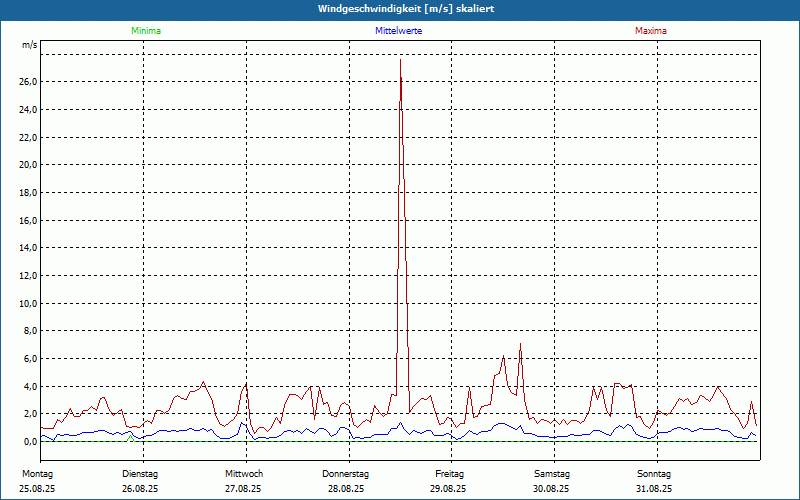Viewport: 800px width, 500px height.
Task: Click the 10,0 y-axis tick label
Action: point(27,303)
